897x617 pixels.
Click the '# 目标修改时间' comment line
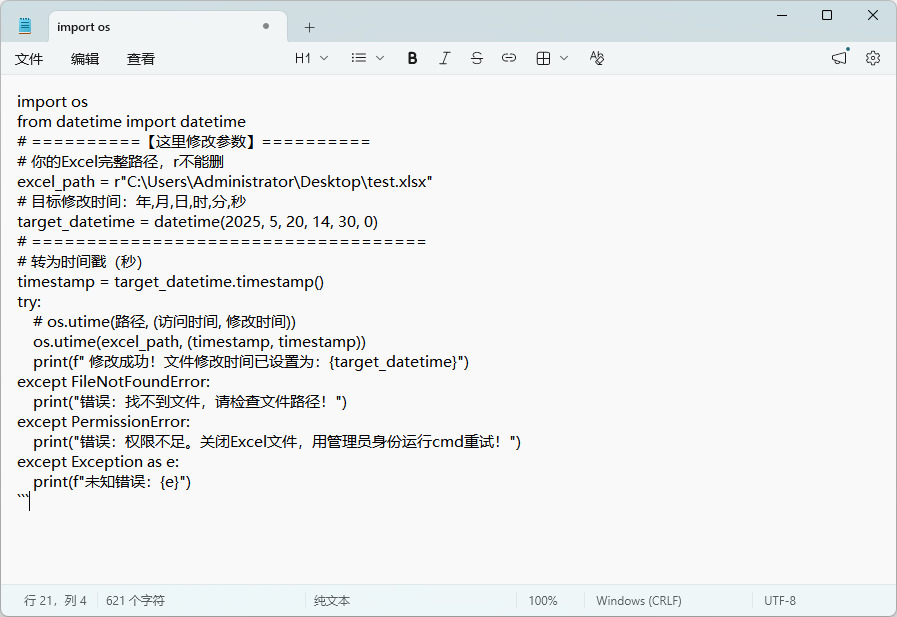tap(132, 202)
